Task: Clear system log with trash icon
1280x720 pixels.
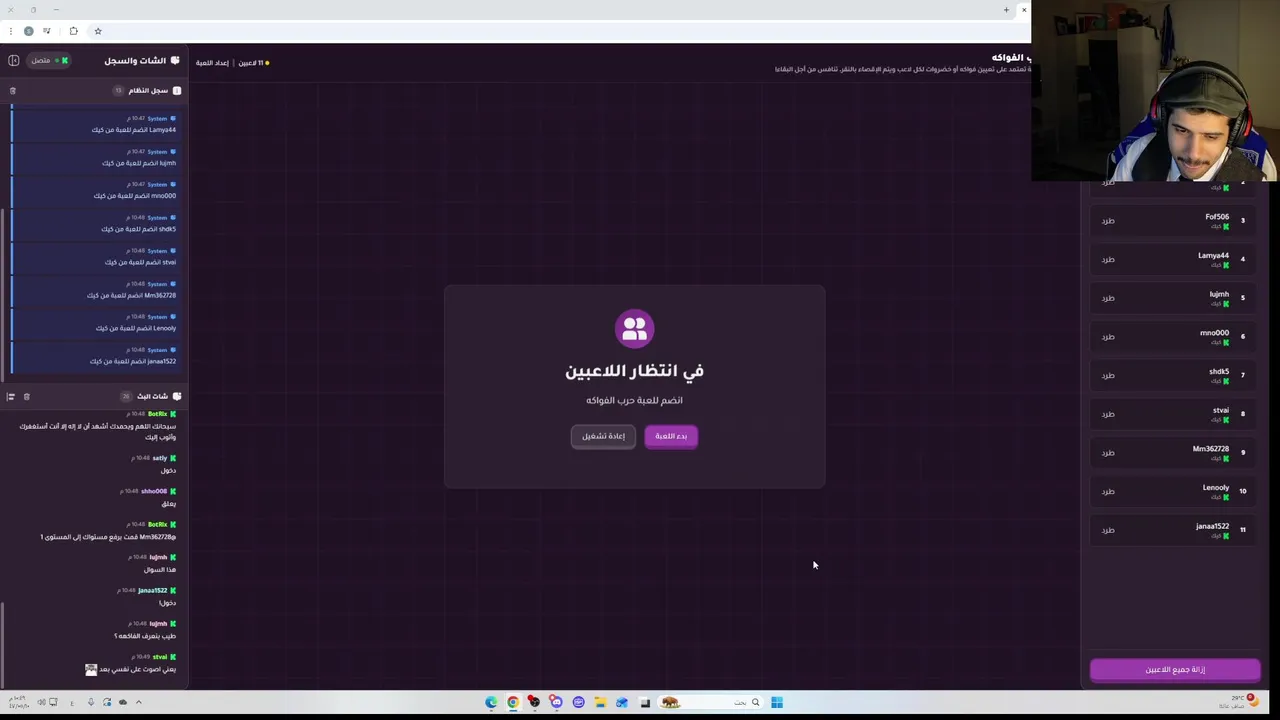Action: (13, 91)
